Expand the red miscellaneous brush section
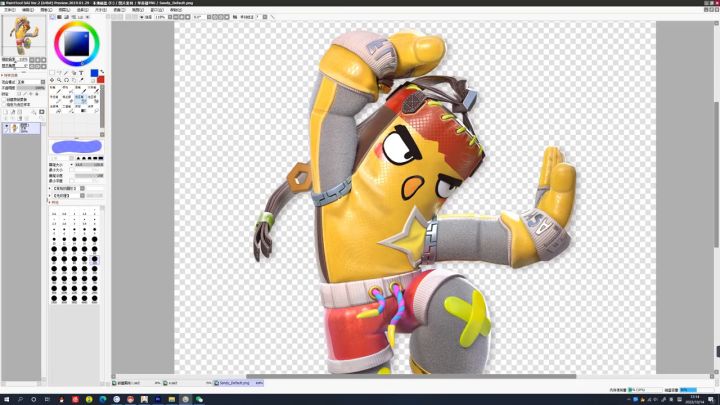 pyautogui.click(x=50, y=202)
